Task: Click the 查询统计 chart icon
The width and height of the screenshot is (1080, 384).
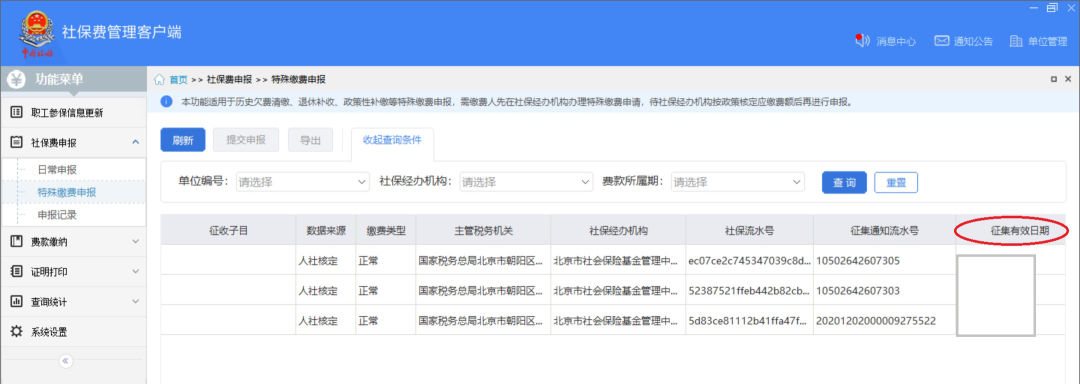Action: [17, 301]
